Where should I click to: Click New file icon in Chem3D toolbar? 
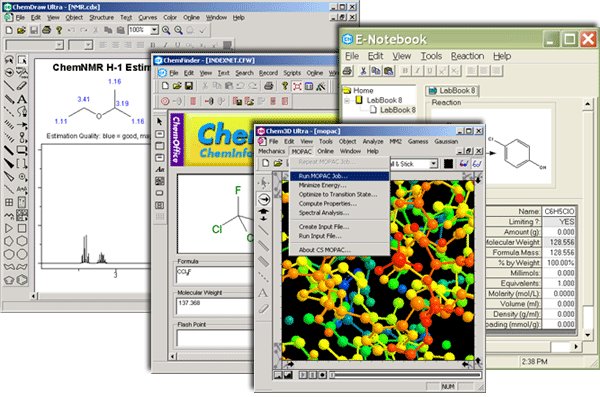266,163
